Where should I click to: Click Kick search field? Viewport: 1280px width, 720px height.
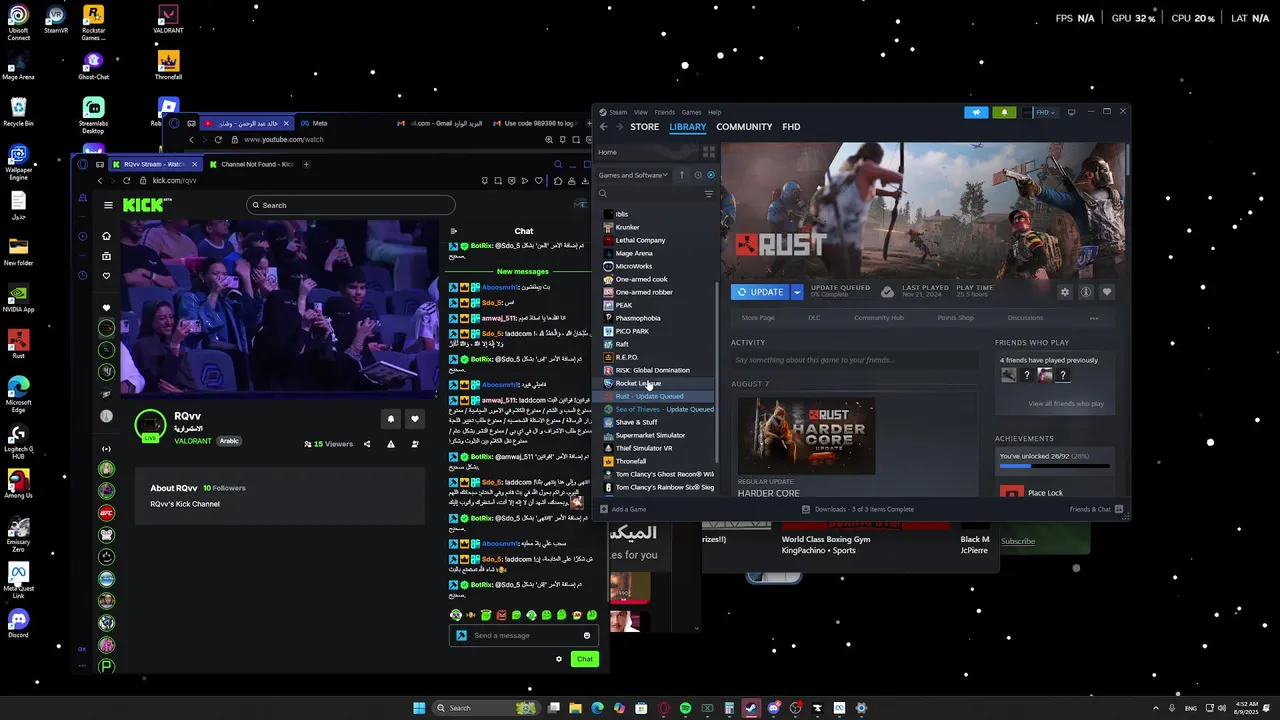click(351, 205)
